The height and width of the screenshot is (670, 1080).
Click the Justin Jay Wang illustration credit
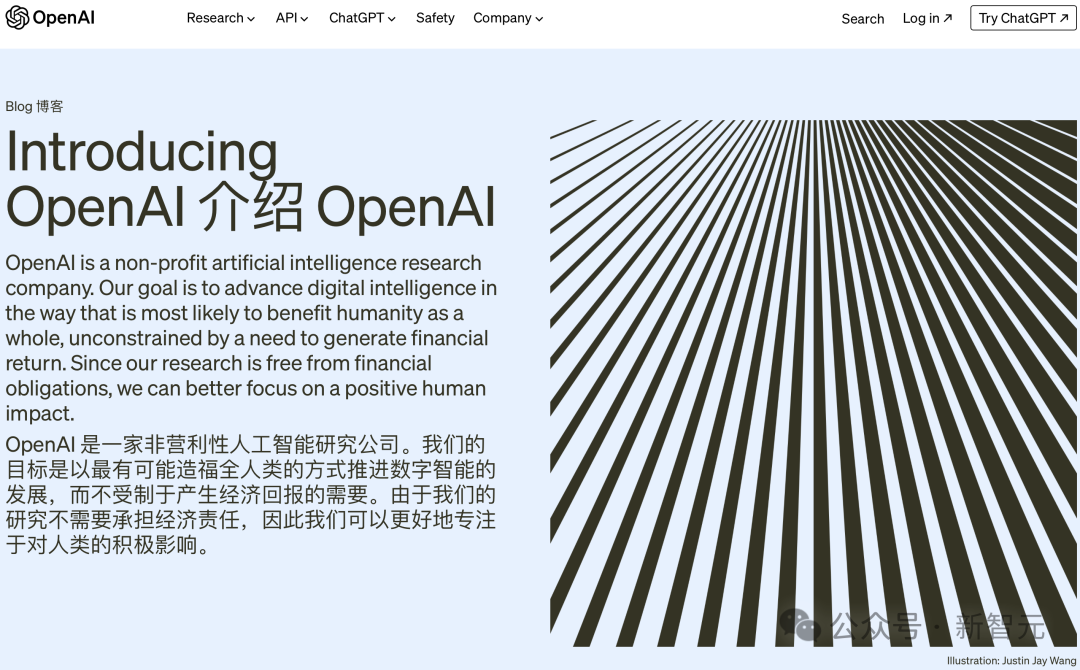[x=1010, y=661]
